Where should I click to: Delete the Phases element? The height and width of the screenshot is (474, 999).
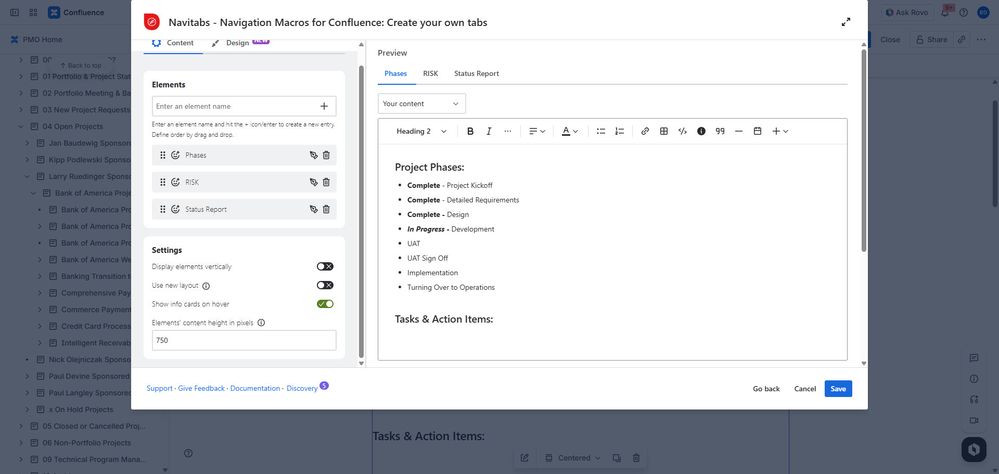[x=326, y=155]
